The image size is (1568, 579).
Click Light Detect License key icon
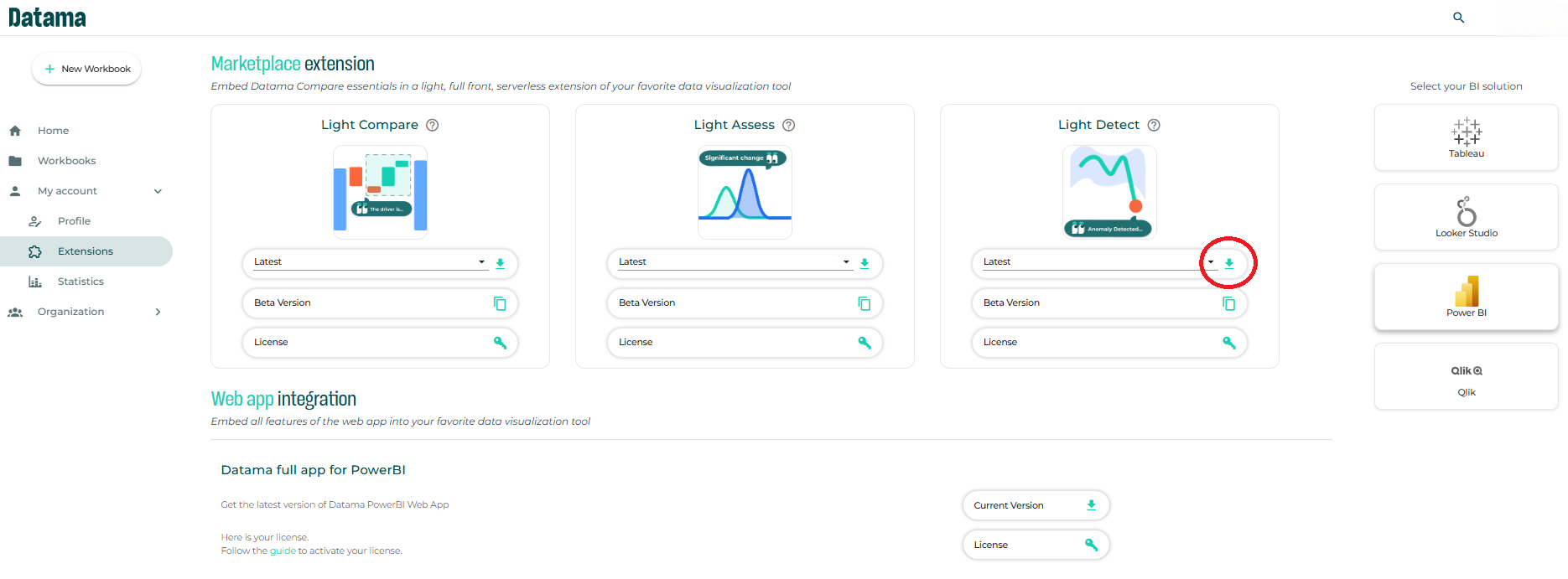click(x=1229, y=342)
